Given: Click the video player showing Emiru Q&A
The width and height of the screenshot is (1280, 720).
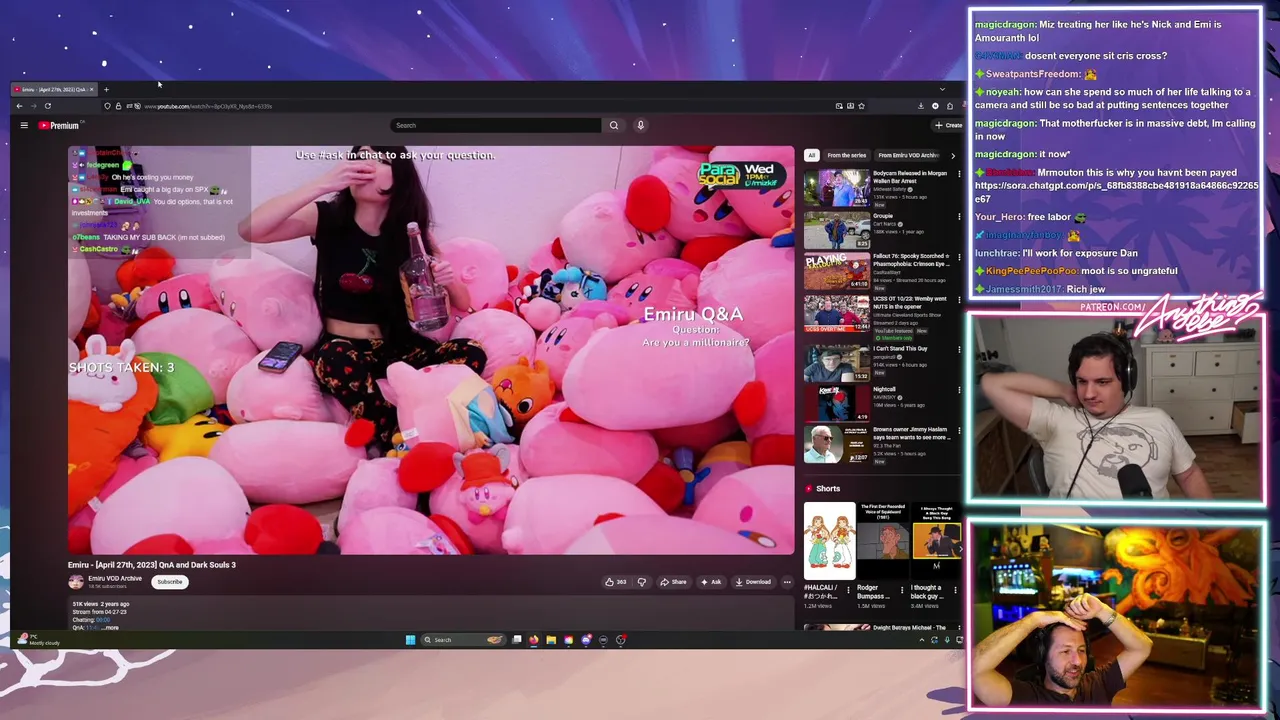Looking at the screenshot, I should (x=431, y=351).
